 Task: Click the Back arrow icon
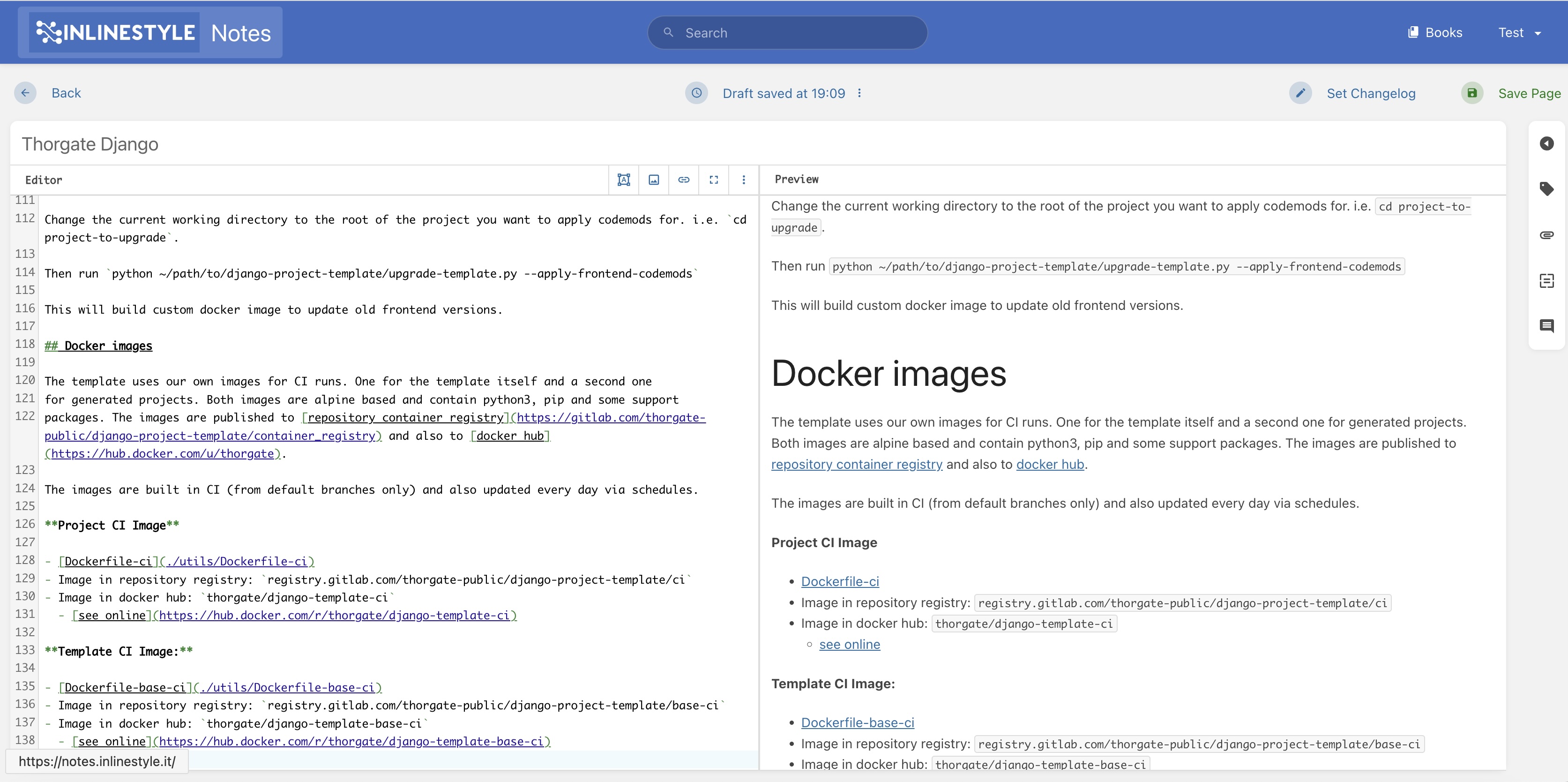tap(25, 92)
